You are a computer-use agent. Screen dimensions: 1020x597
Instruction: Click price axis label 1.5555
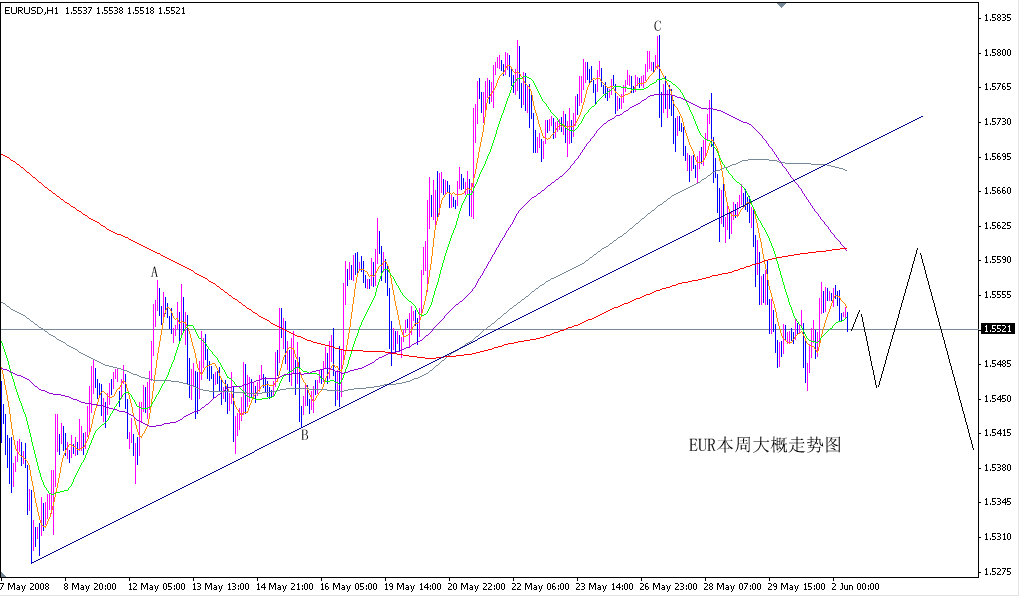click(998, 295)
